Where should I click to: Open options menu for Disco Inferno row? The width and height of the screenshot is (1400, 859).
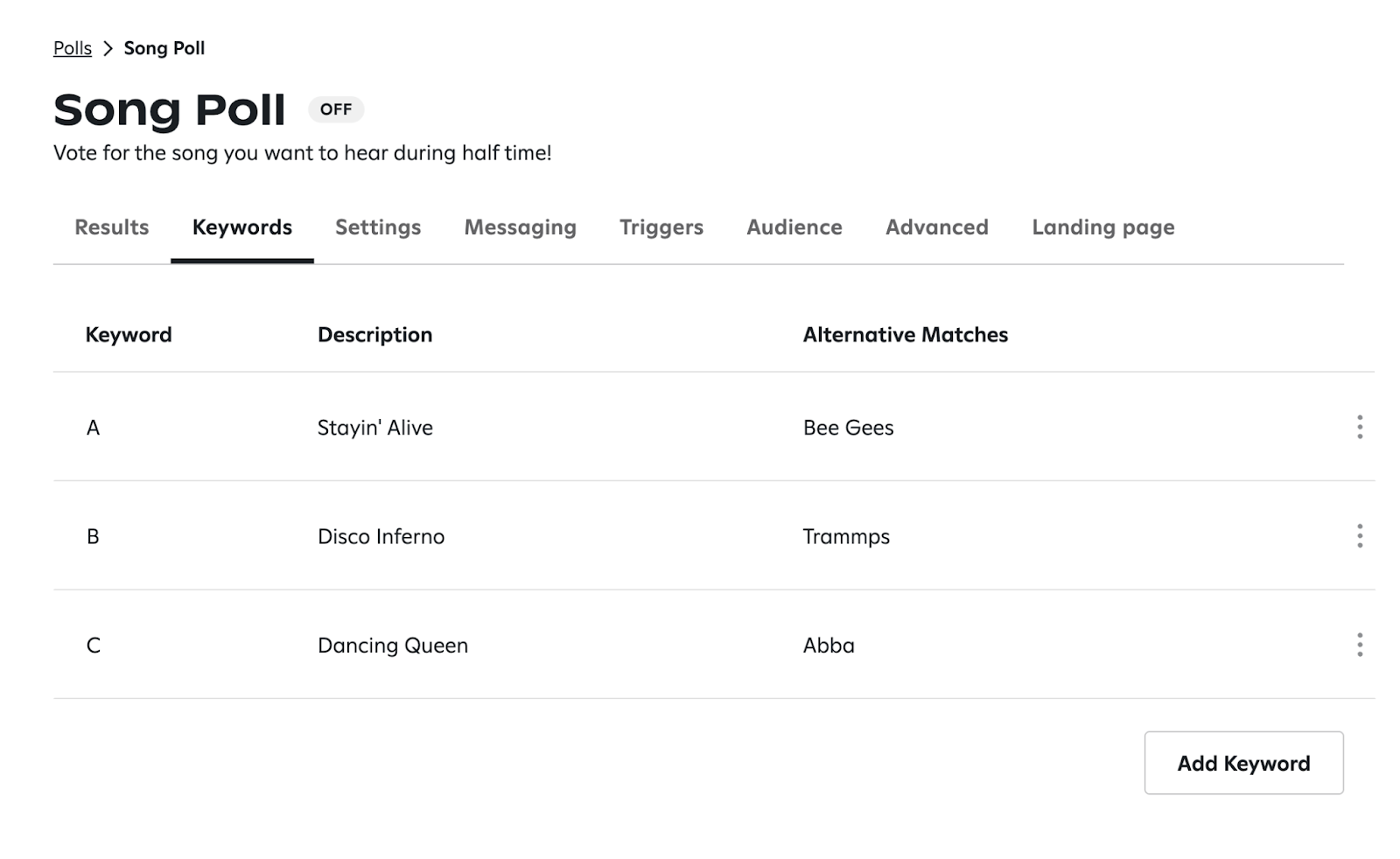pyautogui.click(x=1359, y=535)
